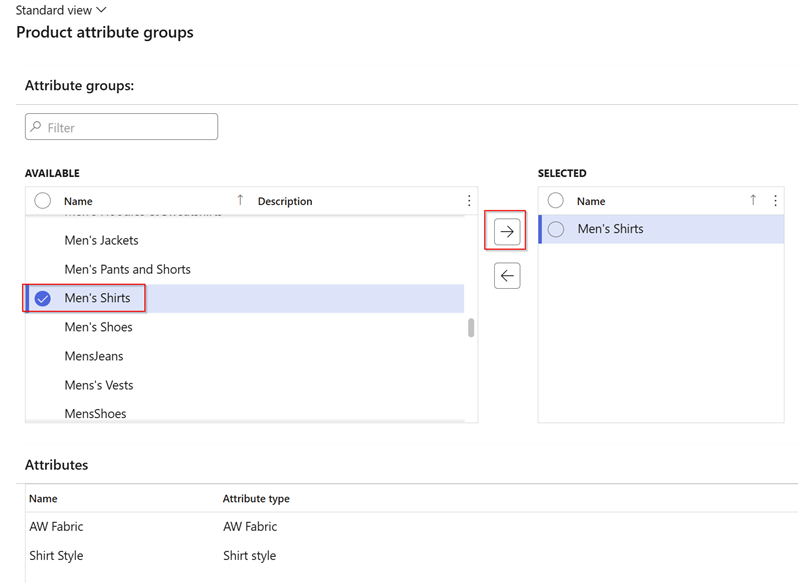Click the Attributes section heading

pyautogui.click(x=56, y=465)
